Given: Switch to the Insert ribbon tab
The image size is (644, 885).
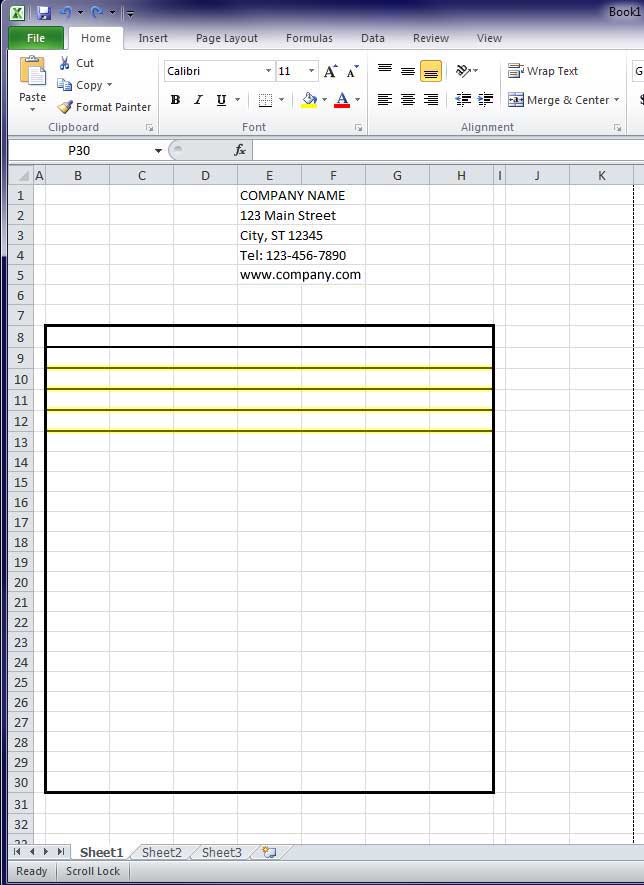Looking at the screenshot, I should (x=153, y=38).
